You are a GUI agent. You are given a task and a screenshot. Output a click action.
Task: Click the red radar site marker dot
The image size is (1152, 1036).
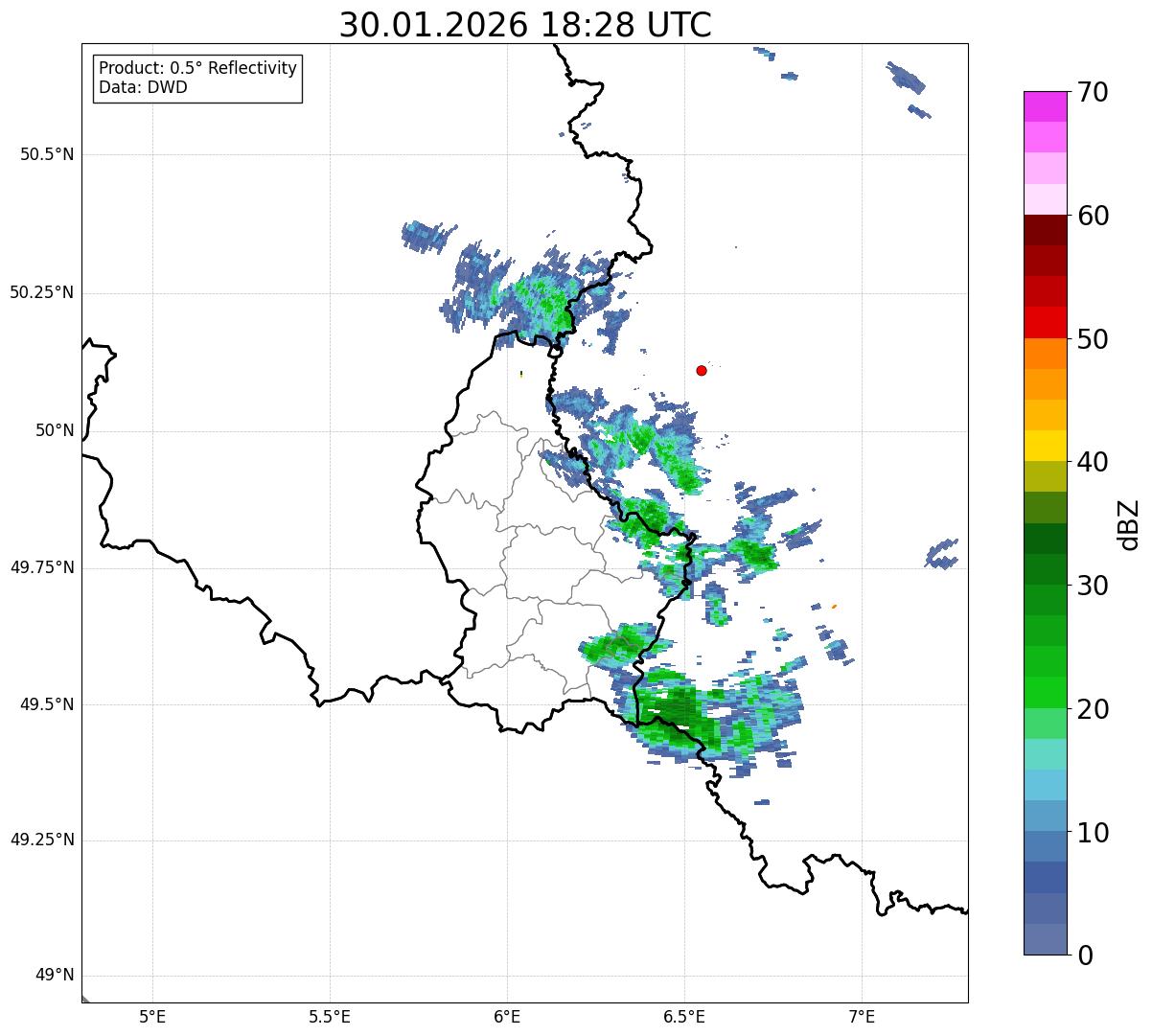[702, 370]
